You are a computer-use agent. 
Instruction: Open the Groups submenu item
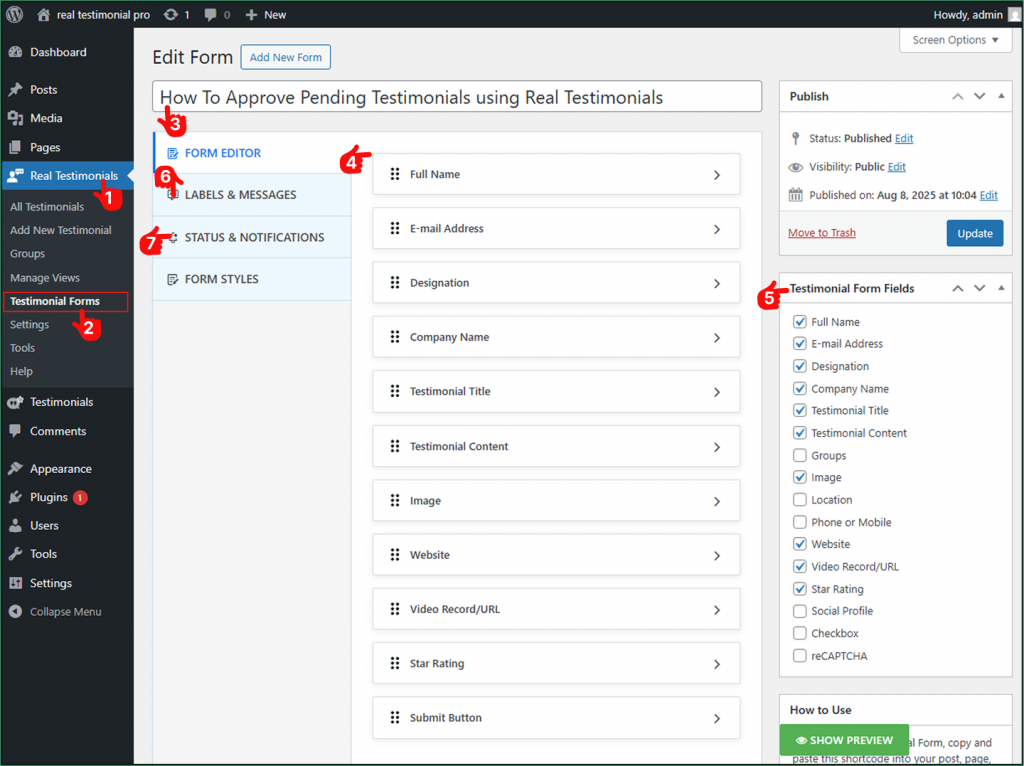(27, 253)
